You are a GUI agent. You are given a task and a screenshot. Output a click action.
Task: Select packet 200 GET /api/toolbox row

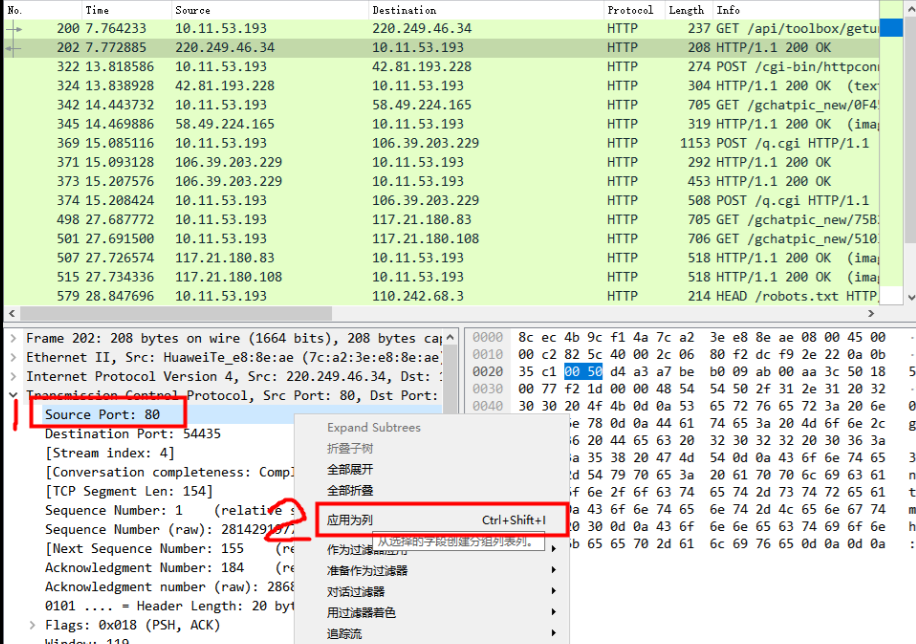pos(441,29)
